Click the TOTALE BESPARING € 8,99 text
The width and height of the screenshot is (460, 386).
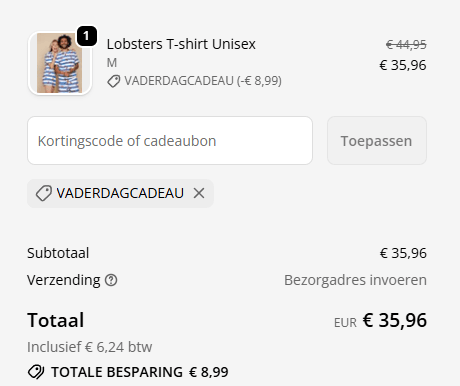140,372
